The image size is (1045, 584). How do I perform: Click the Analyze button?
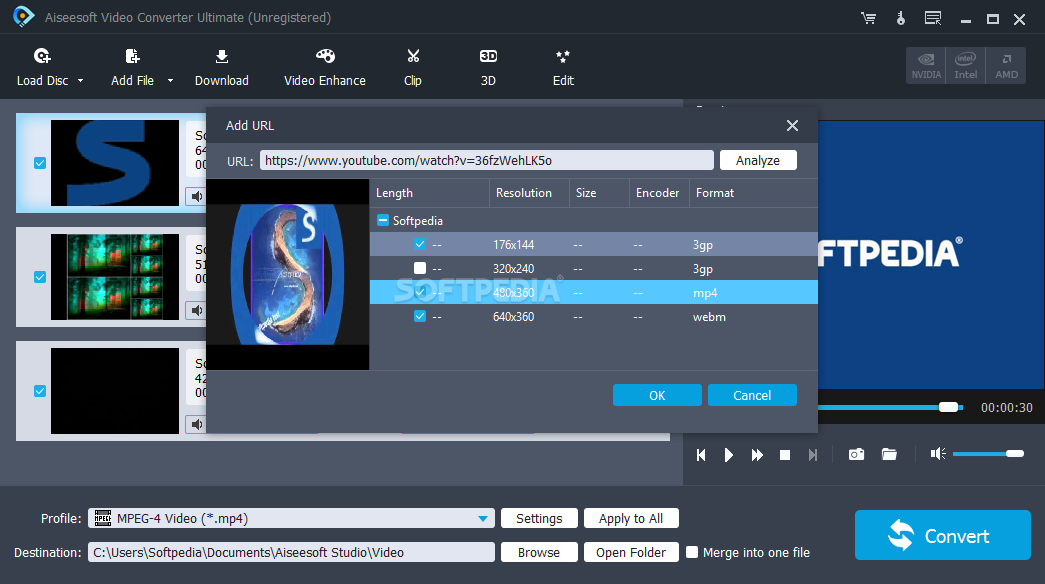[x=758, y=160]
